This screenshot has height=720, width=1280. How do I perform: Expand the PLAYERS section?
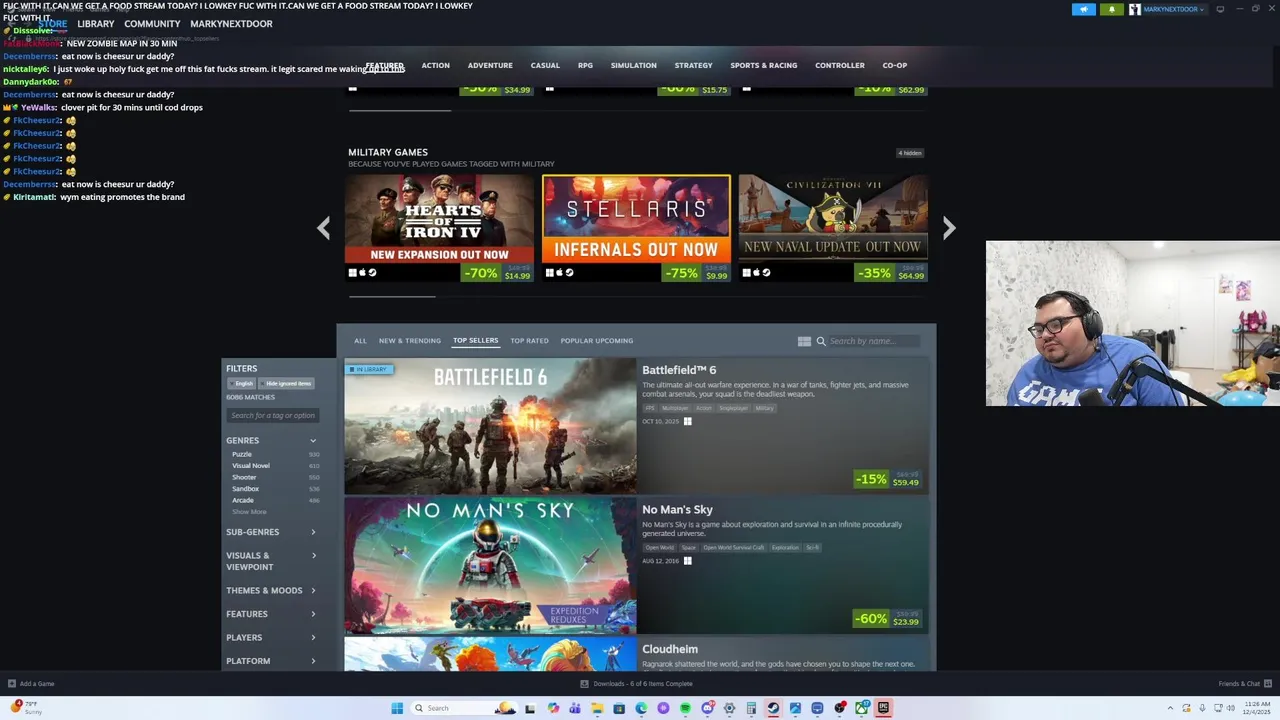[x=271, y=637]
